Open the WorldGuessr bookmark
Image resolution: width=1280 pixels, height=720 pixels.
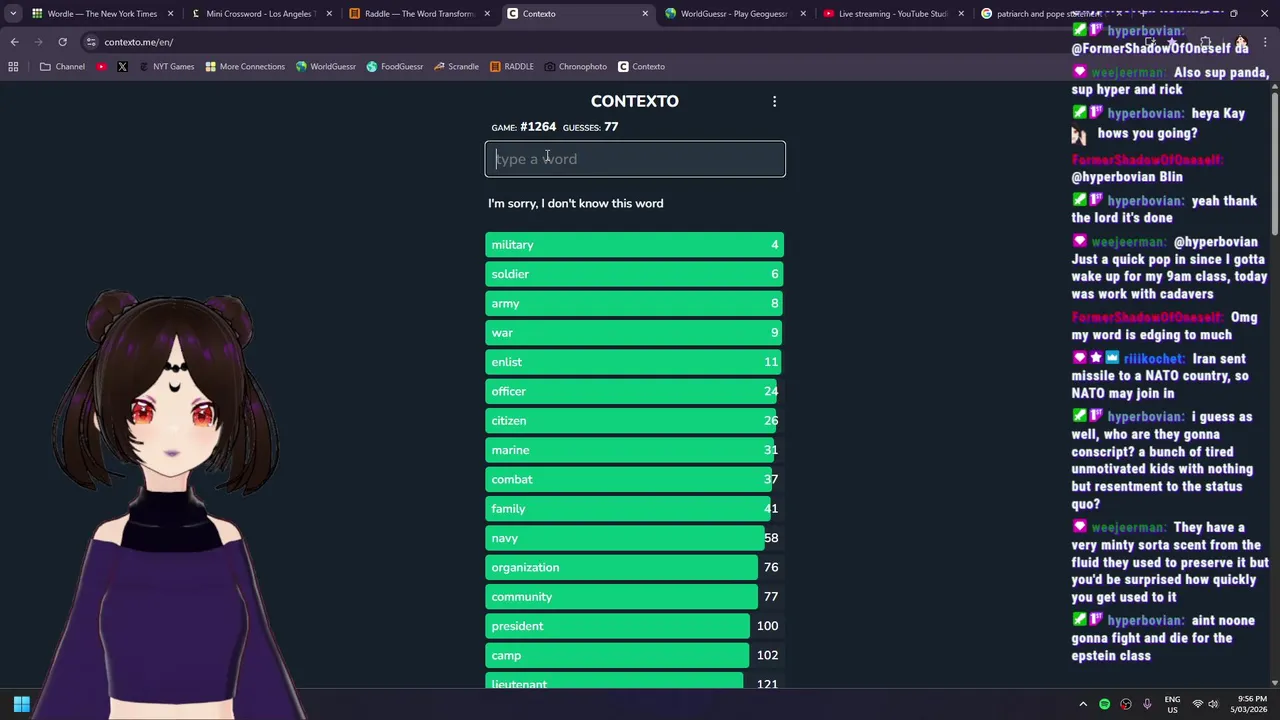pyautogui.click(x=326, y=67)
